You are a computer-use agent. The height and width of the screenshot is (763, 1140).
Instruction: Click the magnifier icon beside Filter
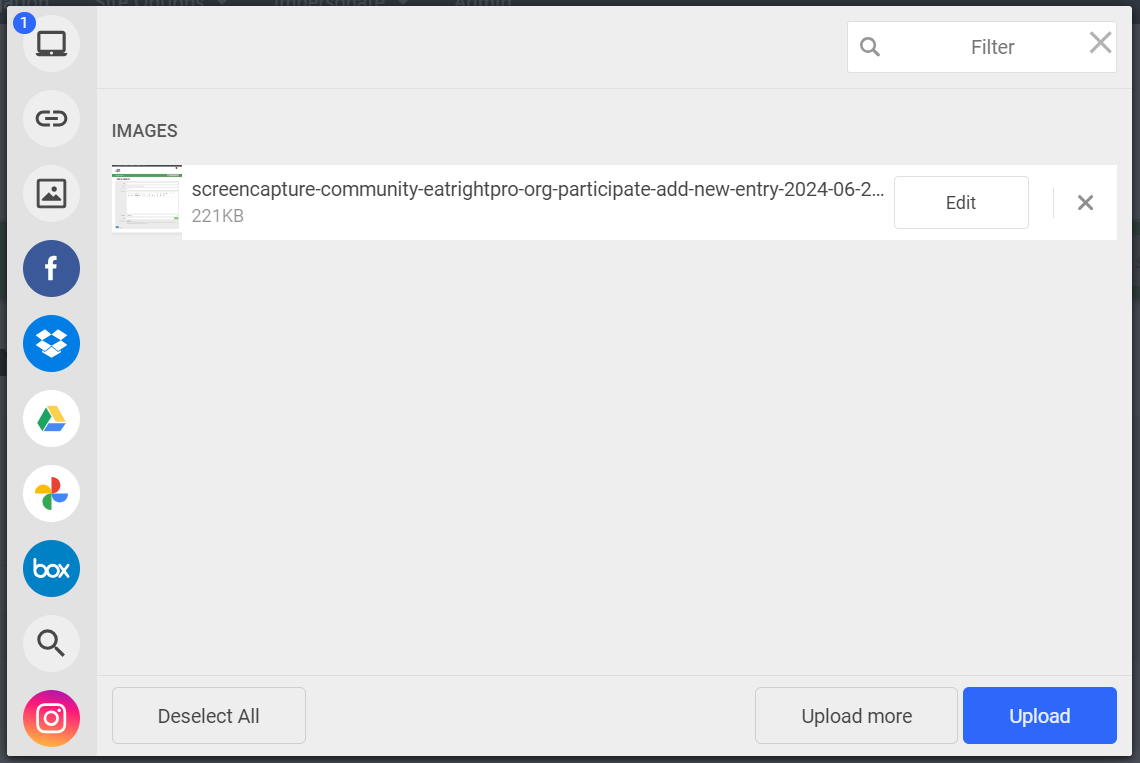[870, 47]
